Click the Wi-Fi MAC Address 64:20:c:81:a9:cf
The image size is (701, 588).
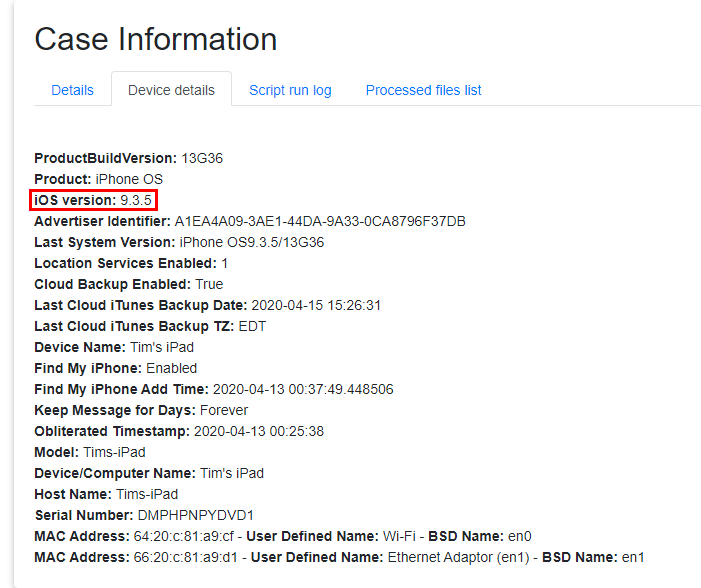[161, 536]
